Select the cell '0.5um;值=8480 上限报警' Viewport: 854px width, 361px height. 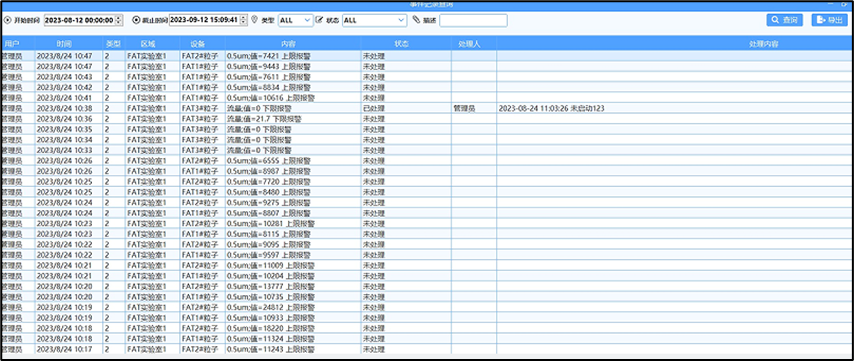[x=293, y=192]
